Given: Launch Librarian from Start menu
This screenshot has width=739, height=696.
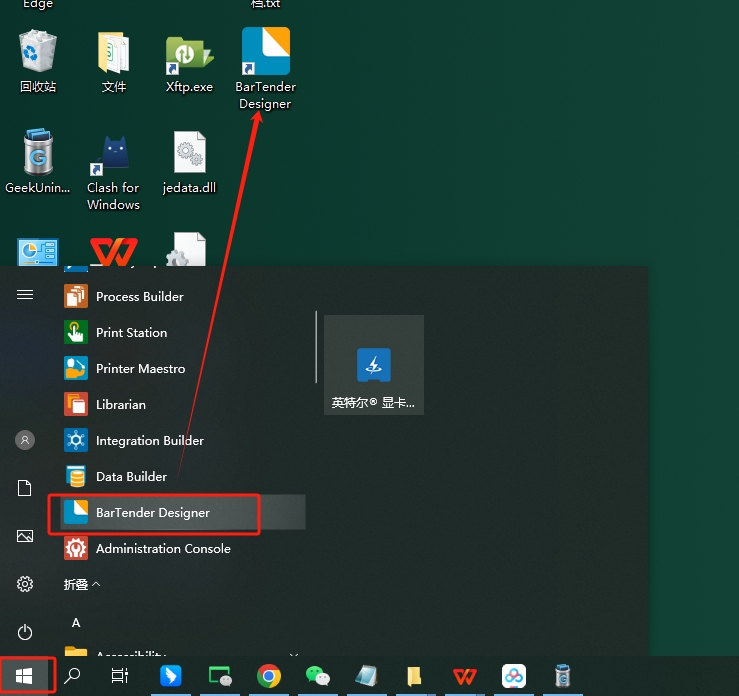Looking at the screenshot, I should point(184,404).
